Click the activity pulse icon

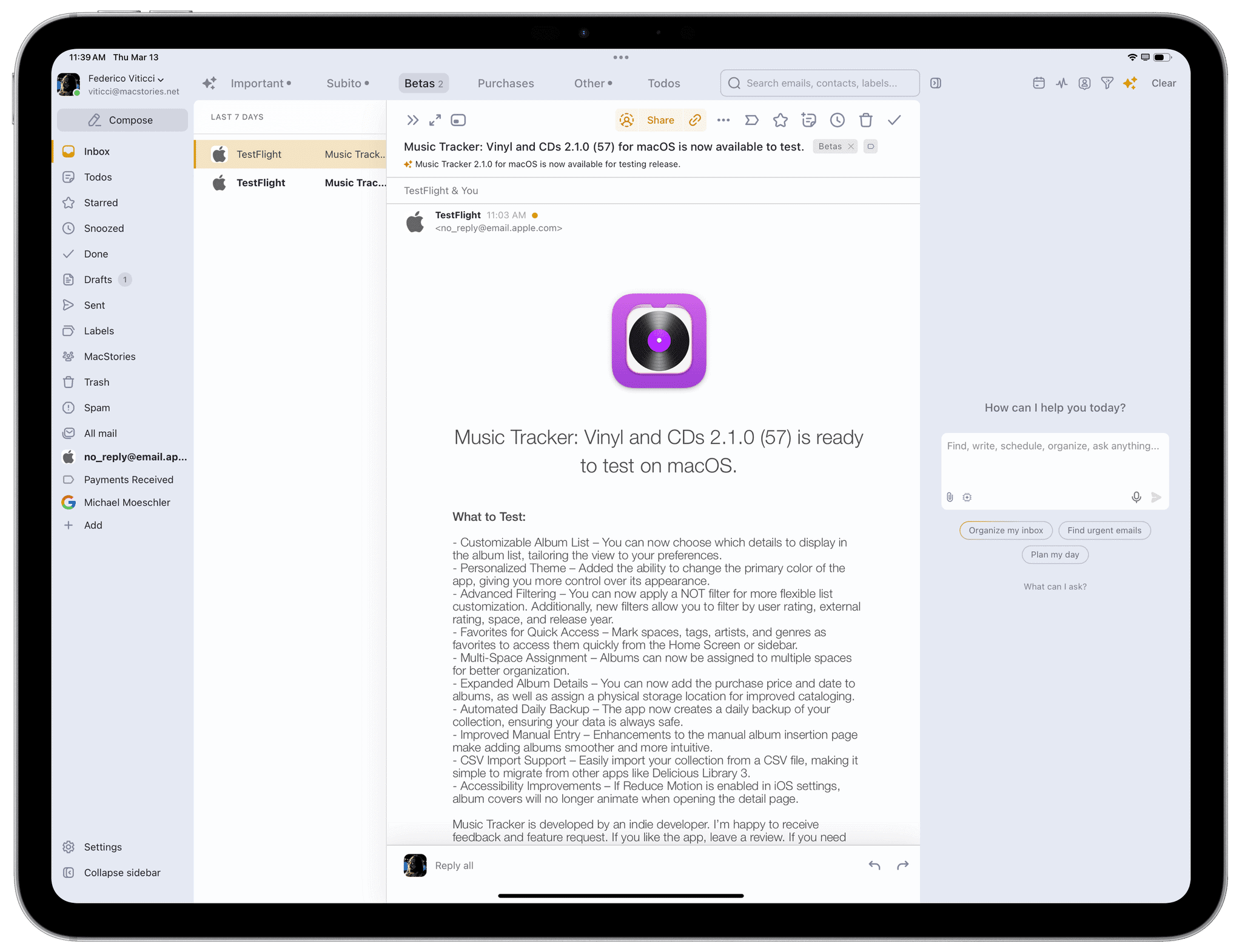[1061, 83]
